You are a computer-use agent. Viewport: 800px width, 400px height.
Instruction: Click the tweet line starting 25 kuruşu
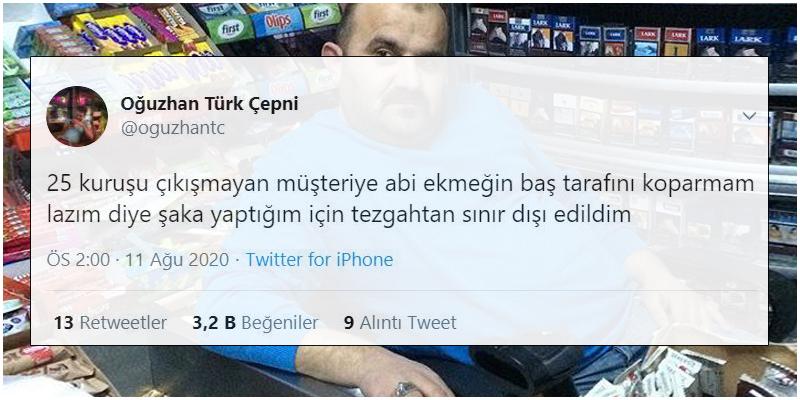click(400, 184)
